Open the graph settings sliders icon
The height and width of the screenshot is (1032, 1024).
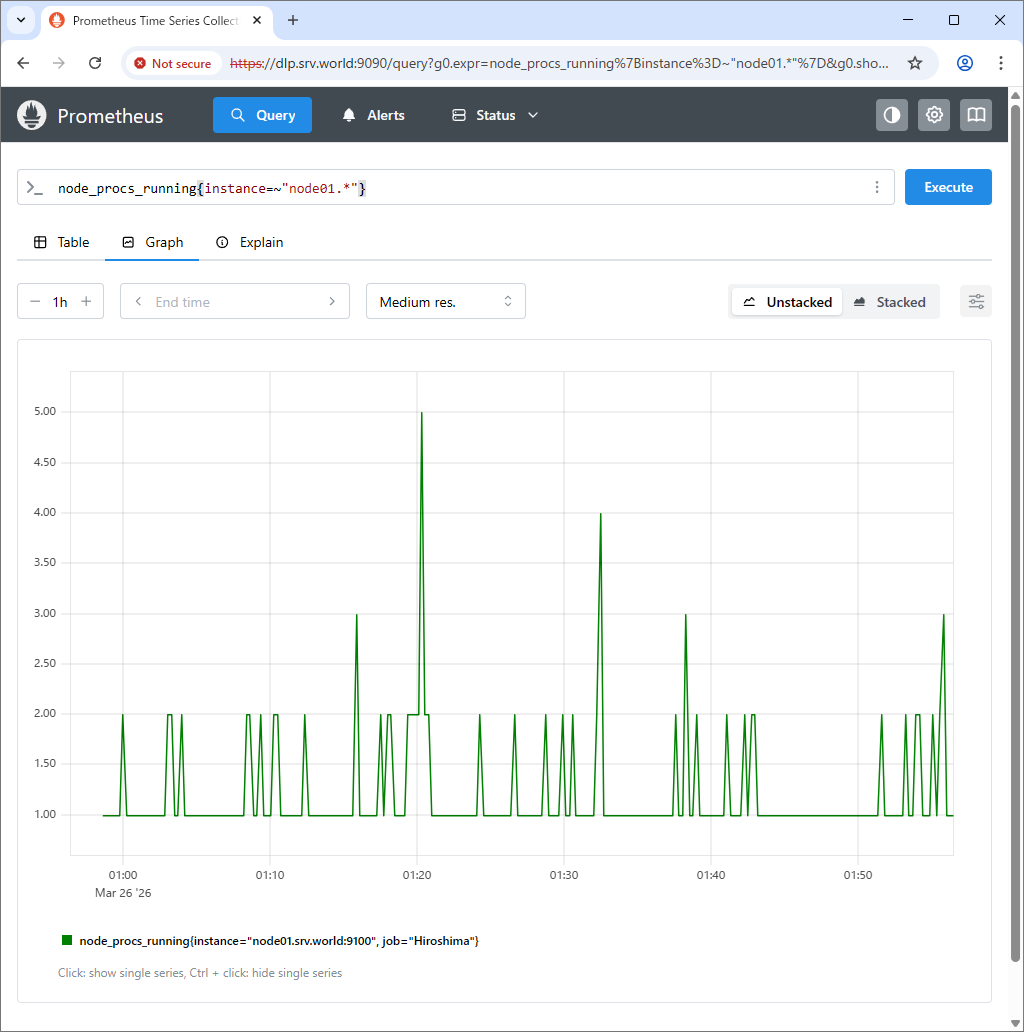[976, 301]
